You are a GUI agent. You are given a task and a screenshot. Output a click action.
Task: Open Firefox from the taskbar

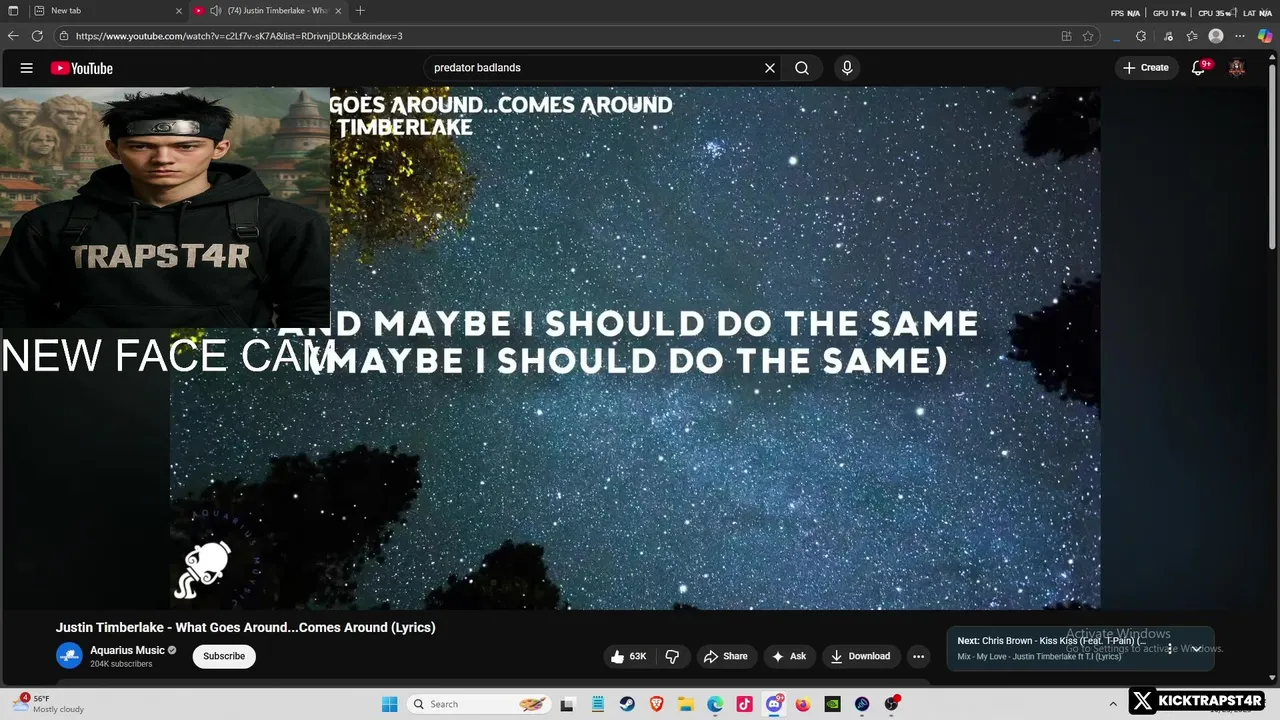point(803,704)
